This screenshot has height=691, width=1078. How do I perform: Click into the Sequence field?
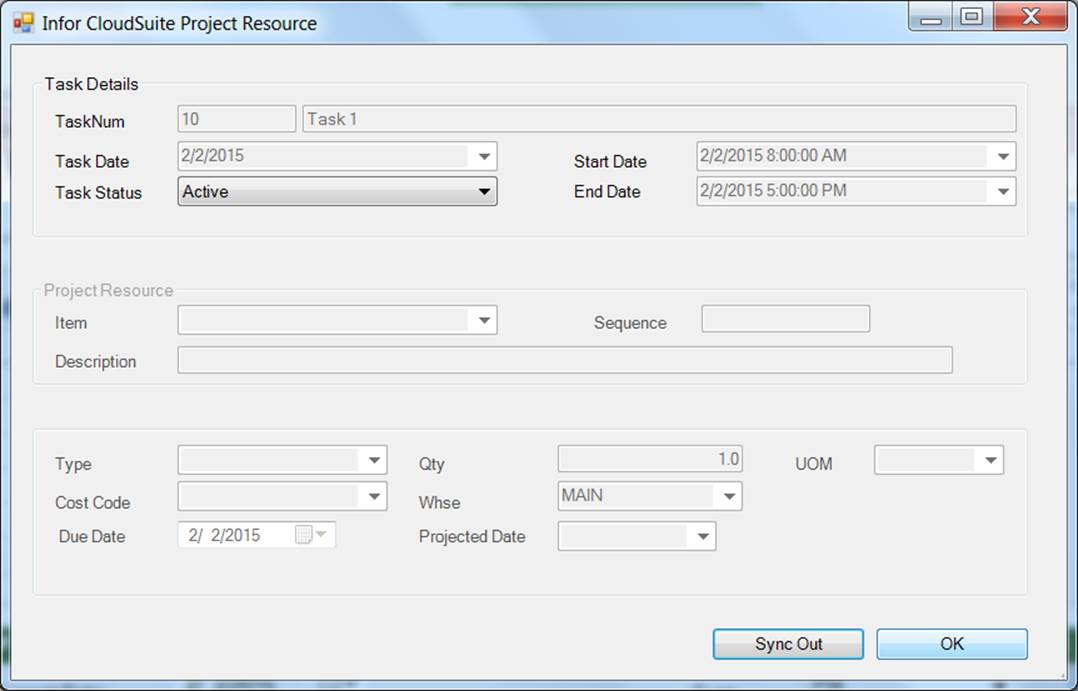(785, 319)
